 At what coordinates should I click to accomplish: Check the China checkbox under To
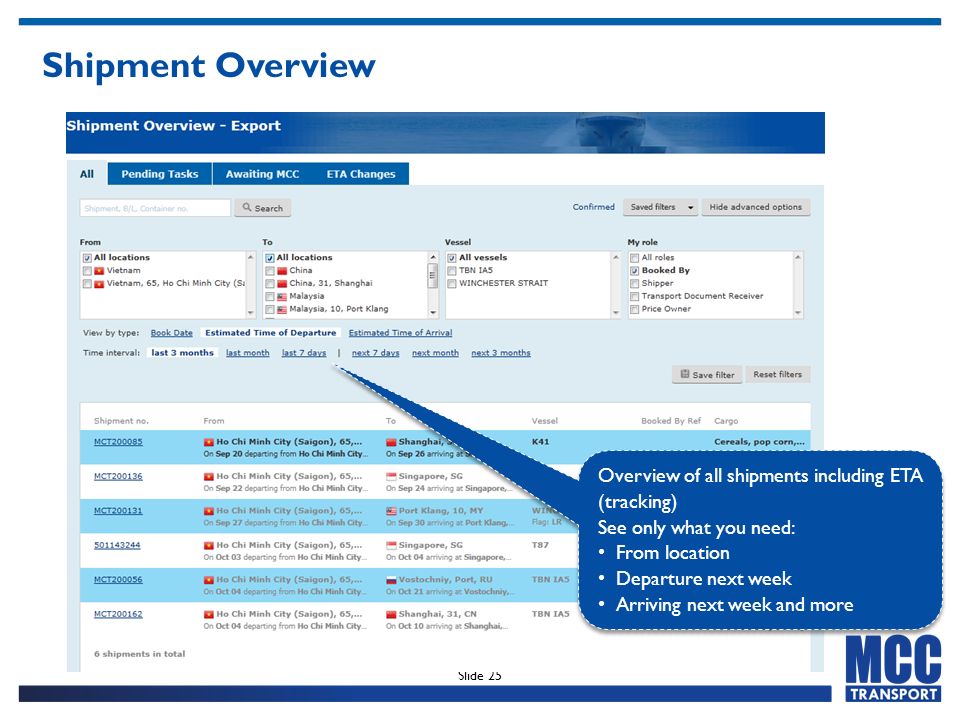(269, 271)
